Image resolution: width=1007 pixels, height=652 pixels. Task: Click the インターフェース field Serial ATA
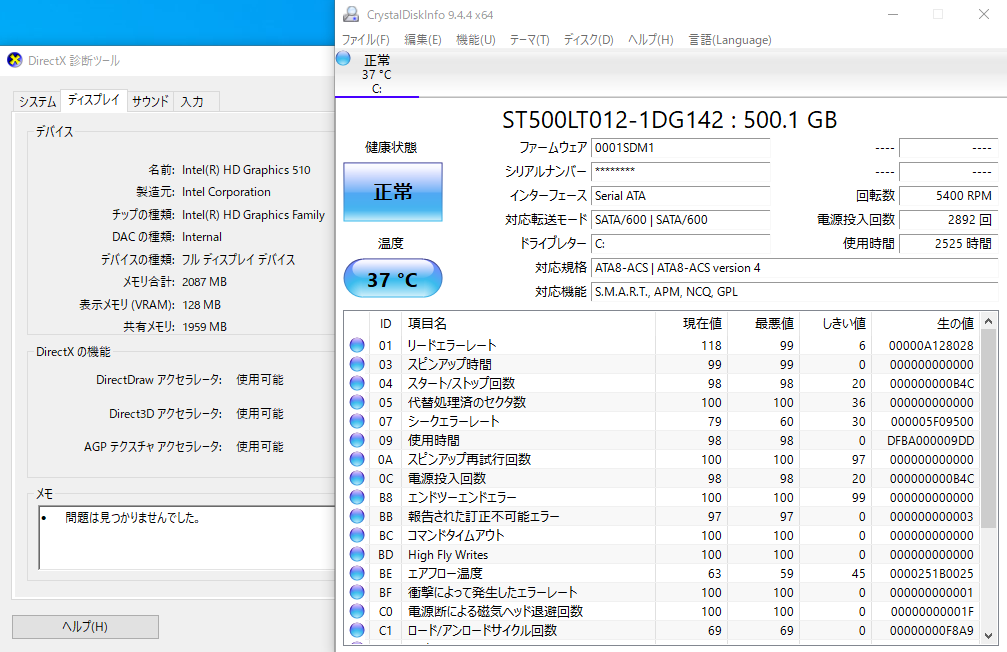click(680, 196)
